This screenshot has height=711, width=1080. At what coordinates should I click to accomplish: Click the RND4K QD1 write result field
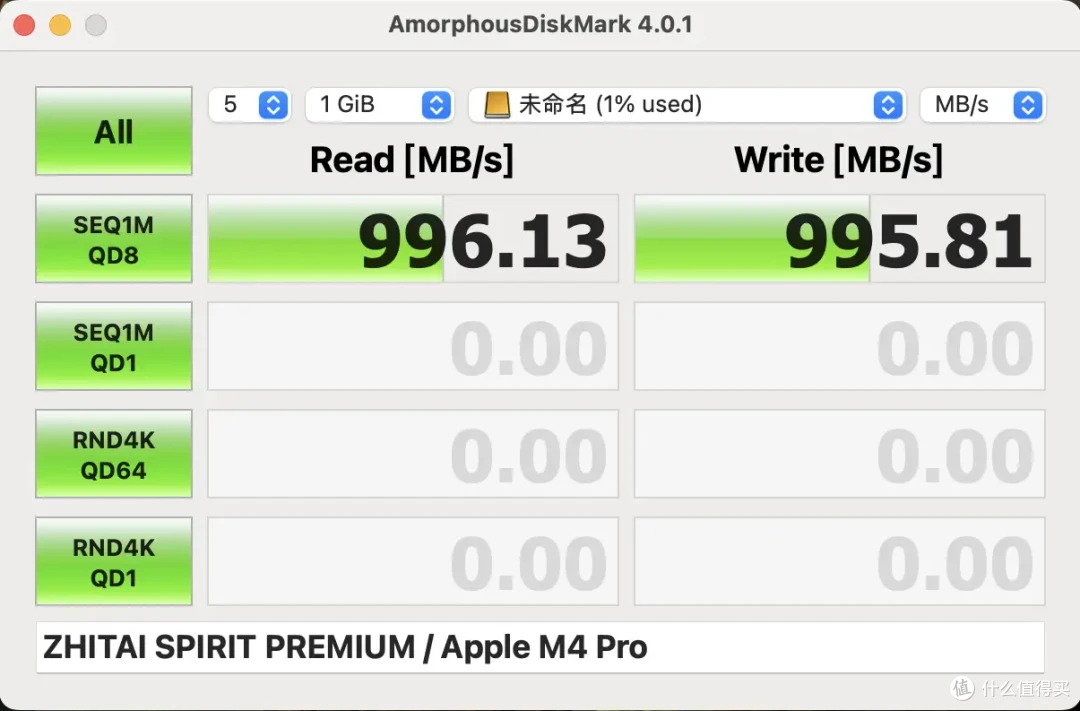click(840, 561)
